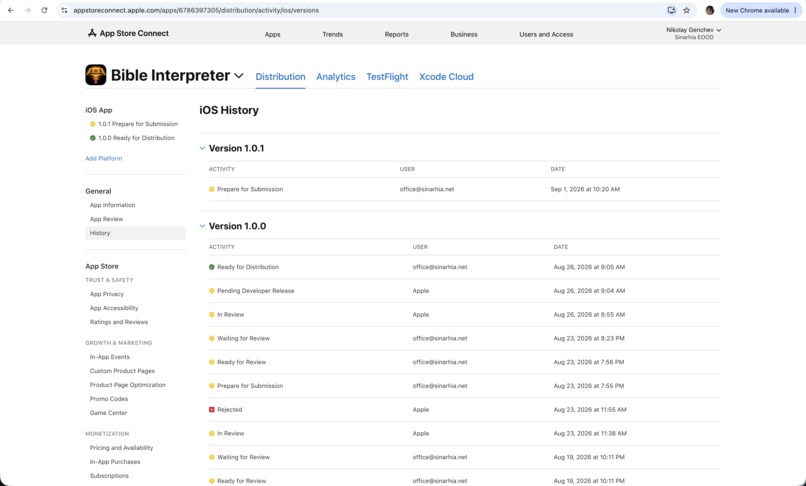Image resolution: width=806 pixels, height=486 pixels.
Task: Open App Privacy in the sidebar
Action: [x=106, y=294]
